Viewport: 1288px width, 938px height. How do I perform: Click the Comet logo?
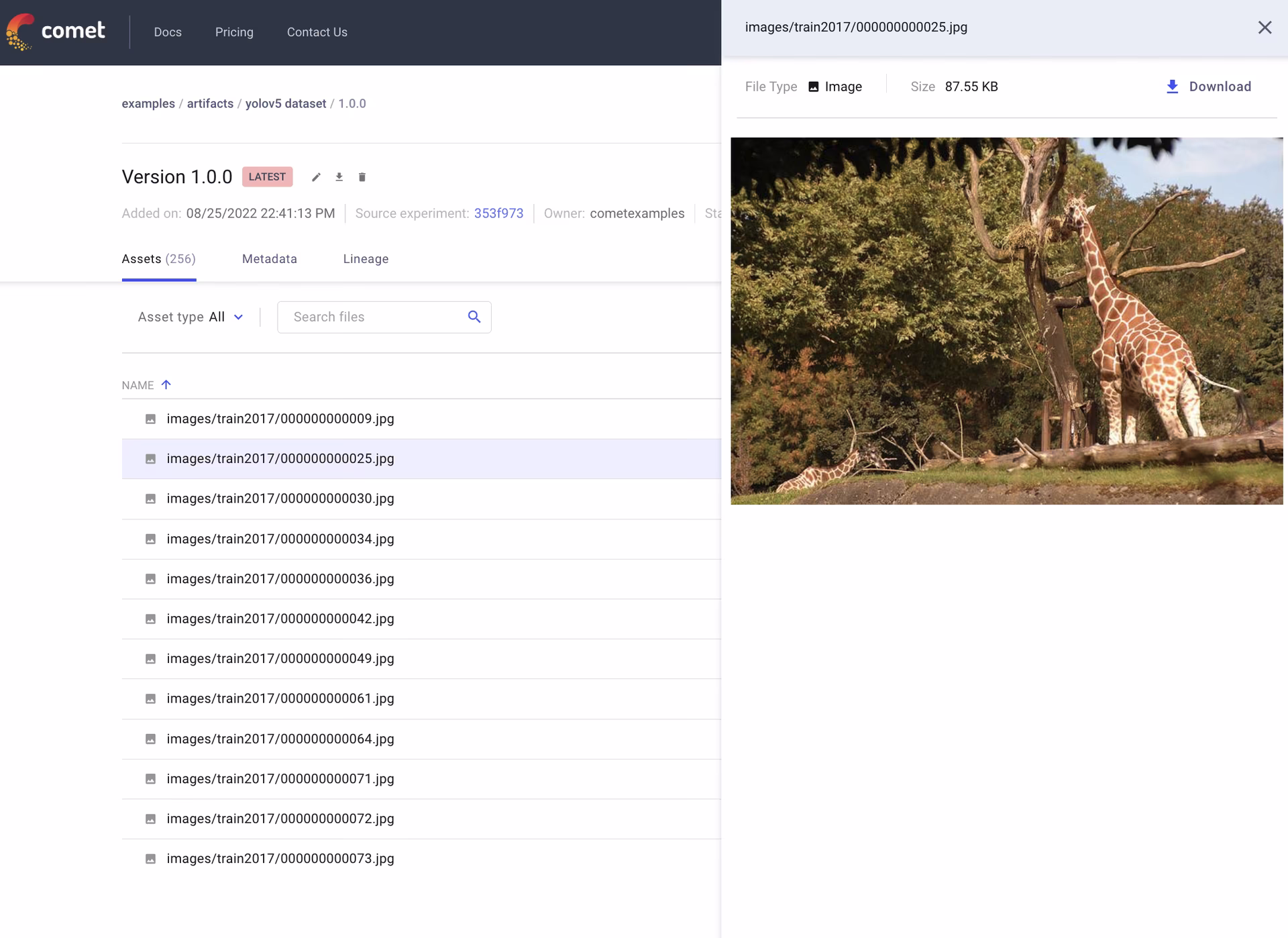click(x=56, y=32)
